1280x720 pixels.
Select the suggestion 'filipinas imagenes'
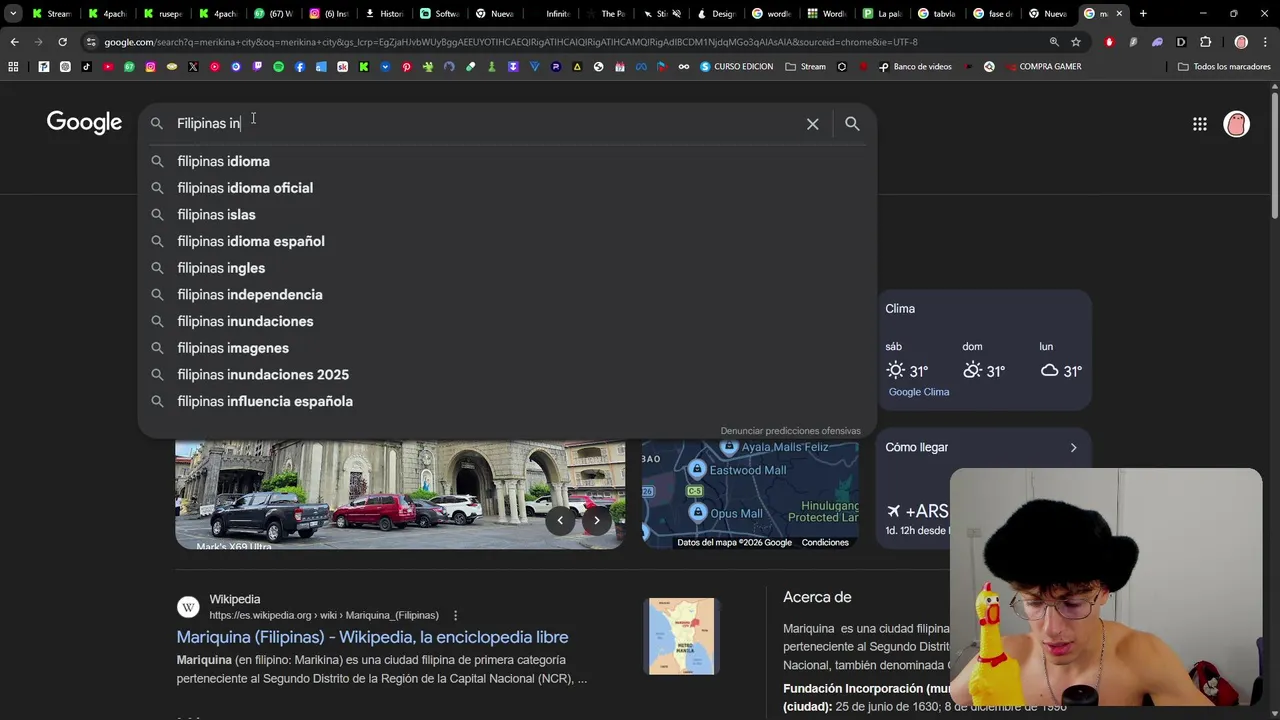point(508,348)
